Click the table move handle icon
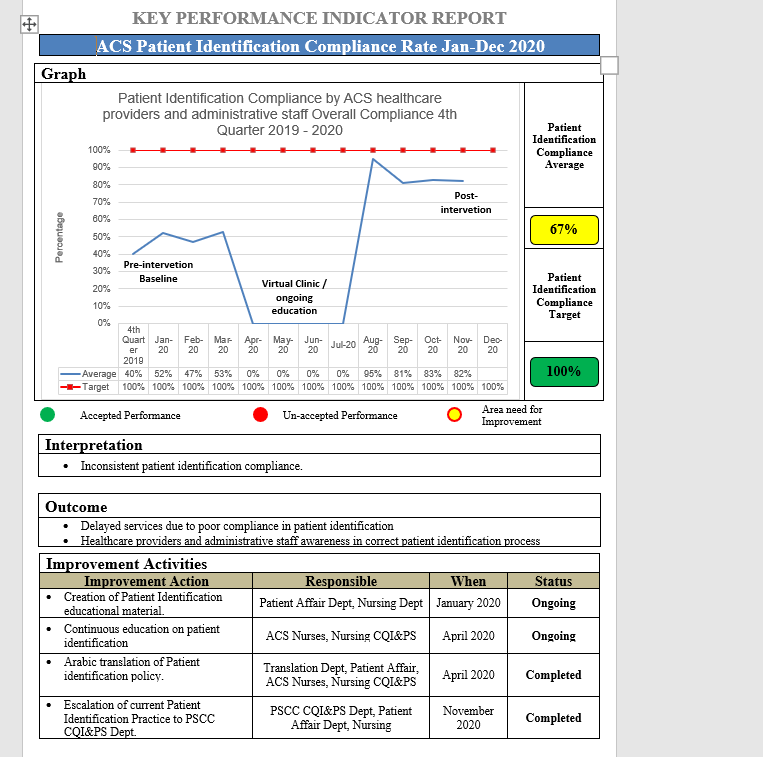 [x=29, y=24]
